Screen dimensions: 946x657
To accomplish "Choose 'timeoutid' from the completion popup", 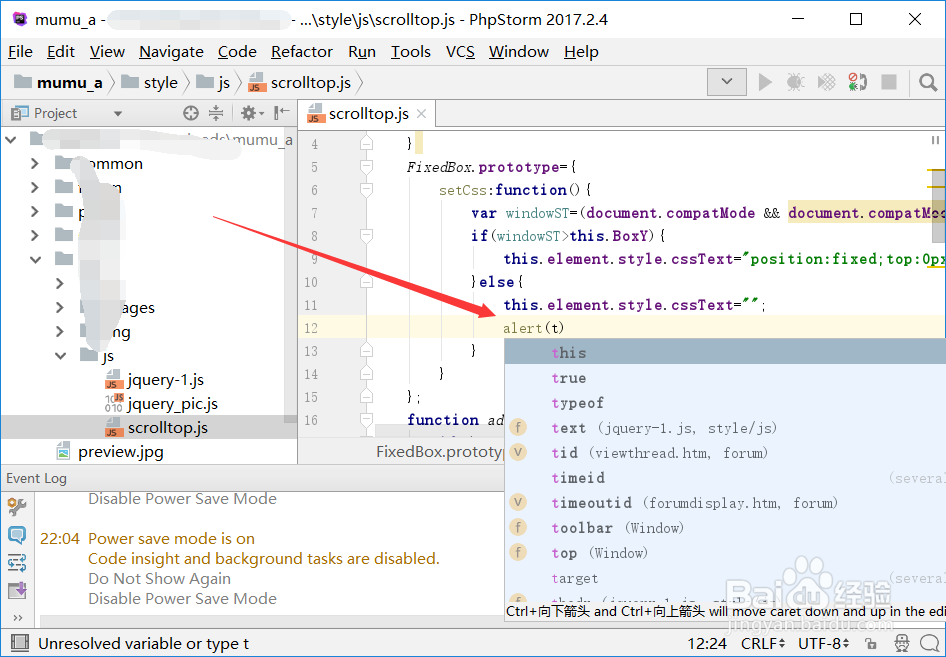I will (x=725, y=503).
